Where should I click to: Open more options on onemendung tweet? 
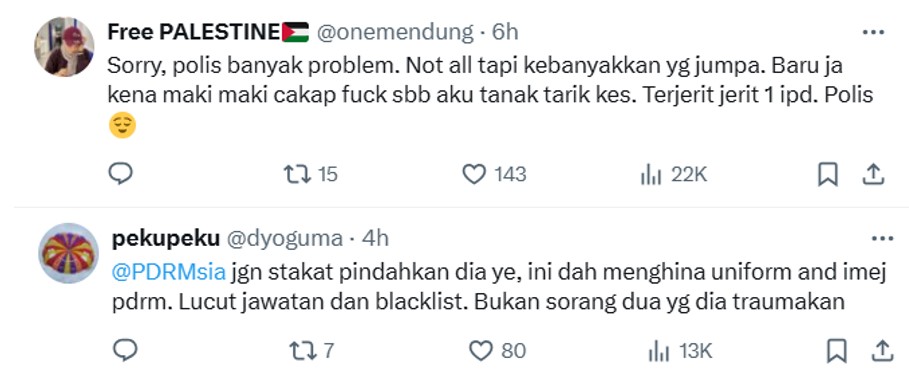click(873, 33)
